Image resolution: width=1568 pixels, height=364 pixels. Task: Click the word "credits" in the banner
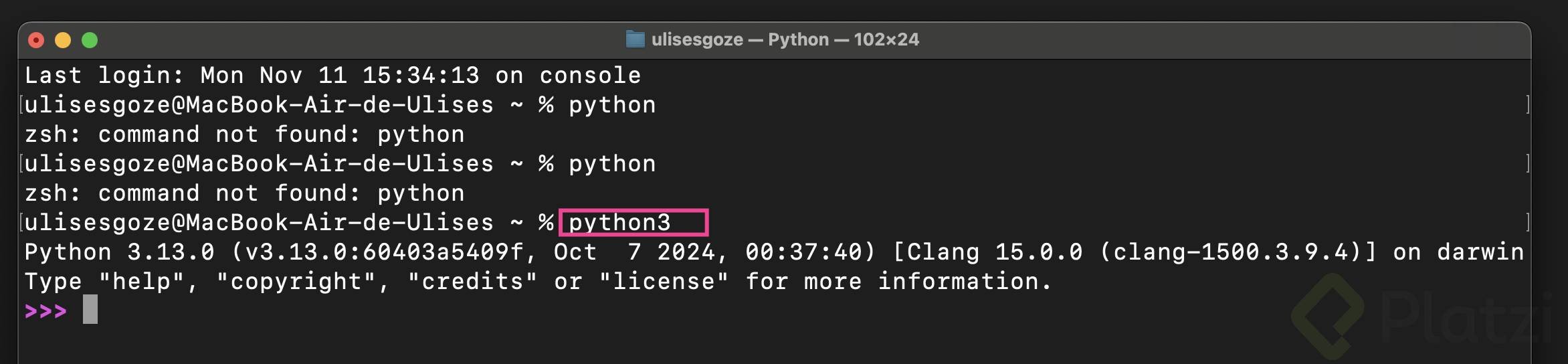(472, 282)
